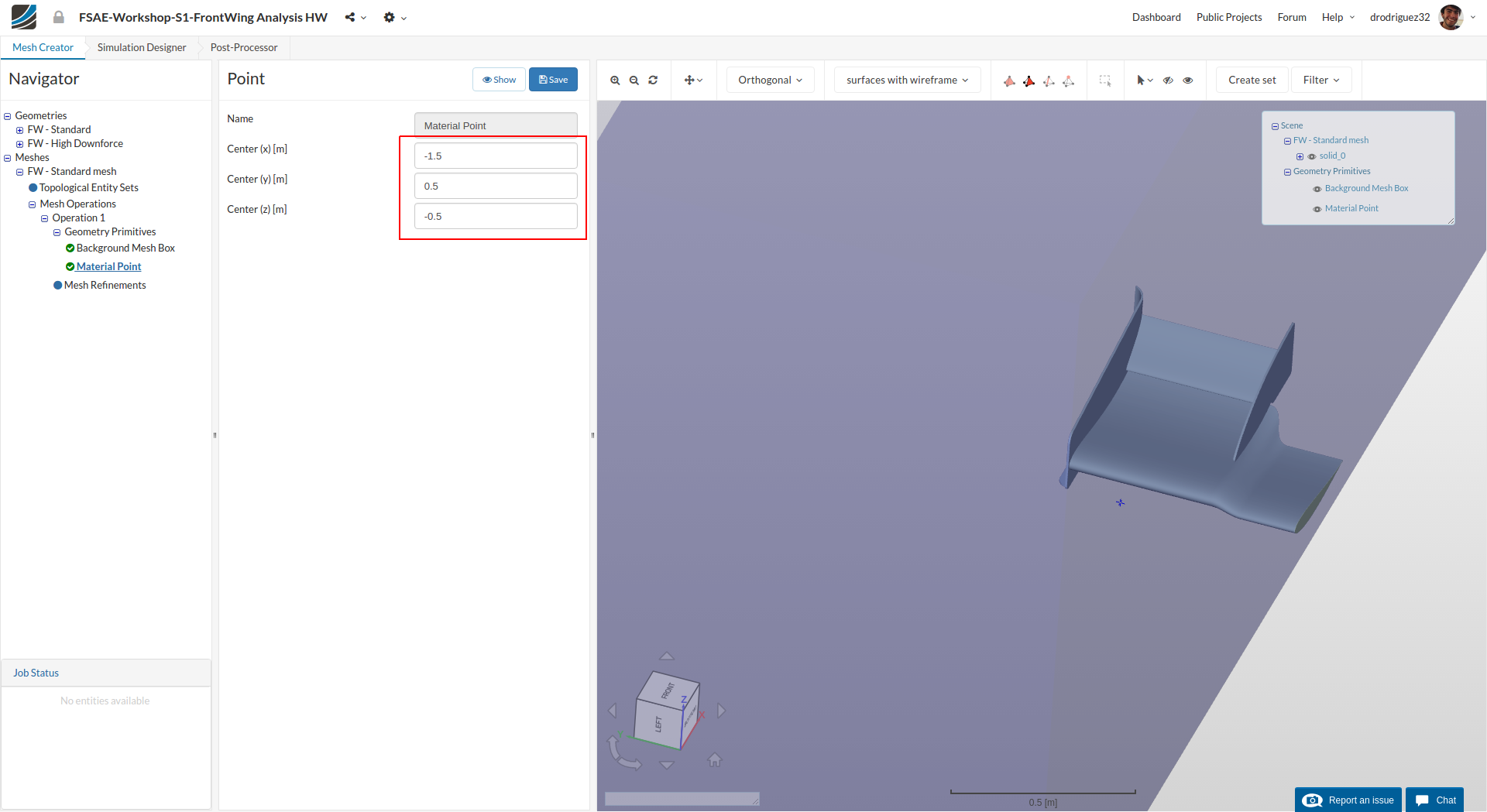Select Topological Entity Sets item
The height and width of the screenshot is (812, 1487).
coord(89,187)
